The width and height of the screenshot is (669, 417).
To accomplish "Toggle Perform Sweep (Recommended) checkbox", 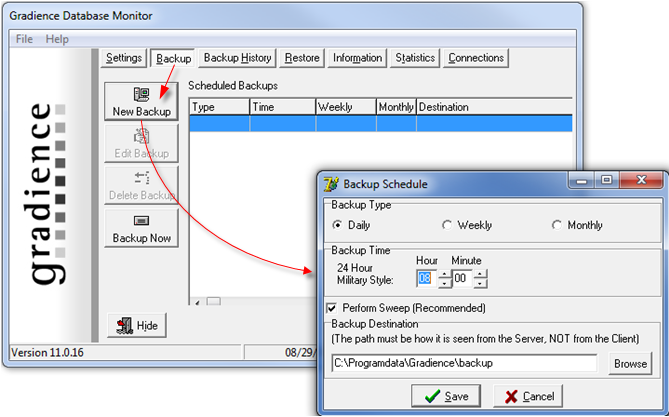I will [x=332, y=308].
